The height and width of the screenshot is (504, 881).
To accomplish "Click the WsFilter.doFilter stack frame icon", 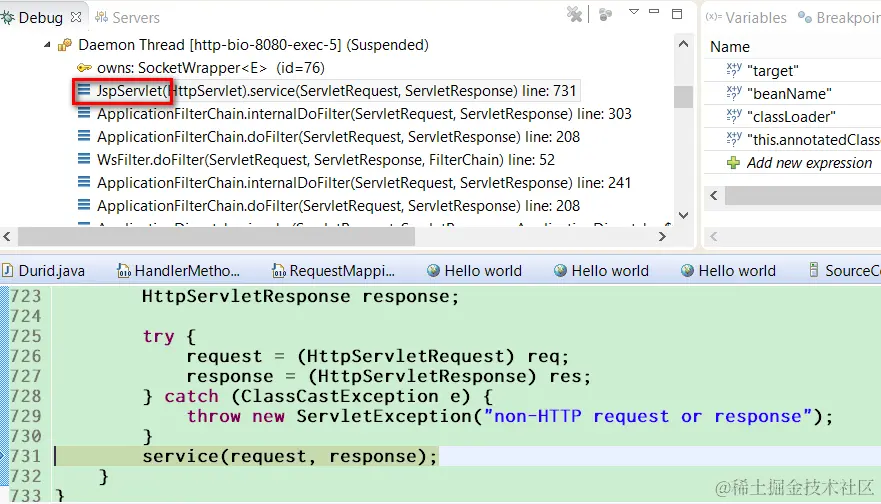I will pyautogui.click(x=84, y=160).
